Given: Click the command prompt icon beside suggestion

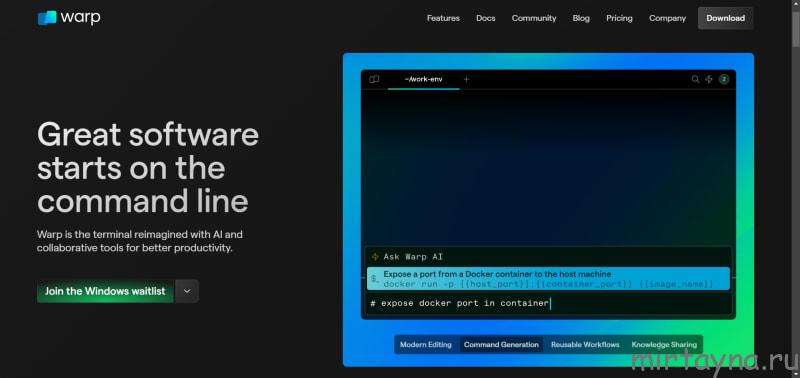Looking at the screenshot, I should tap(375, 279).
